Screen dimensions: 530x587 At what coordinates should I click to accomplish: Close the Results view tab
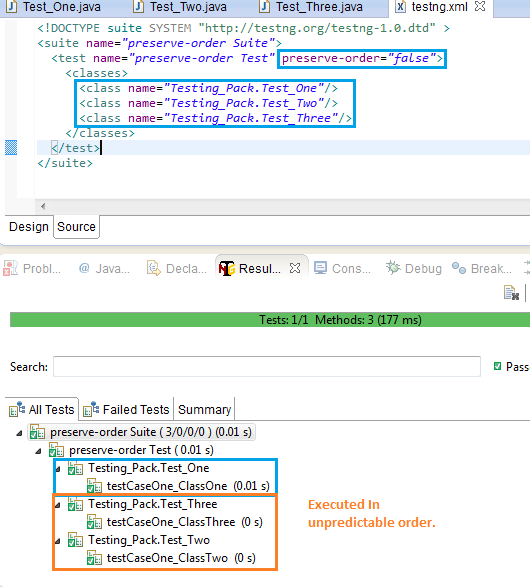coord(295,268)
